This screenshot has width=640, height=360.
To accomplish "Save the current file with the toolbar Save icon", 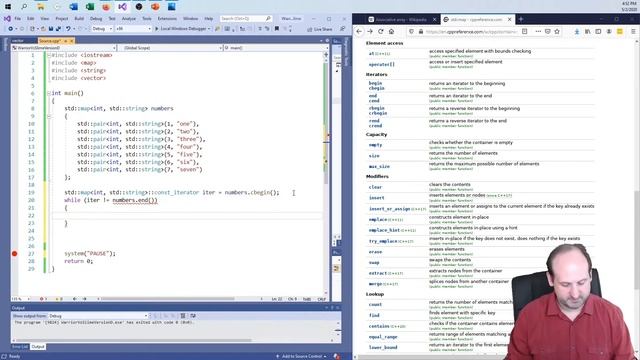I will 51,29.
